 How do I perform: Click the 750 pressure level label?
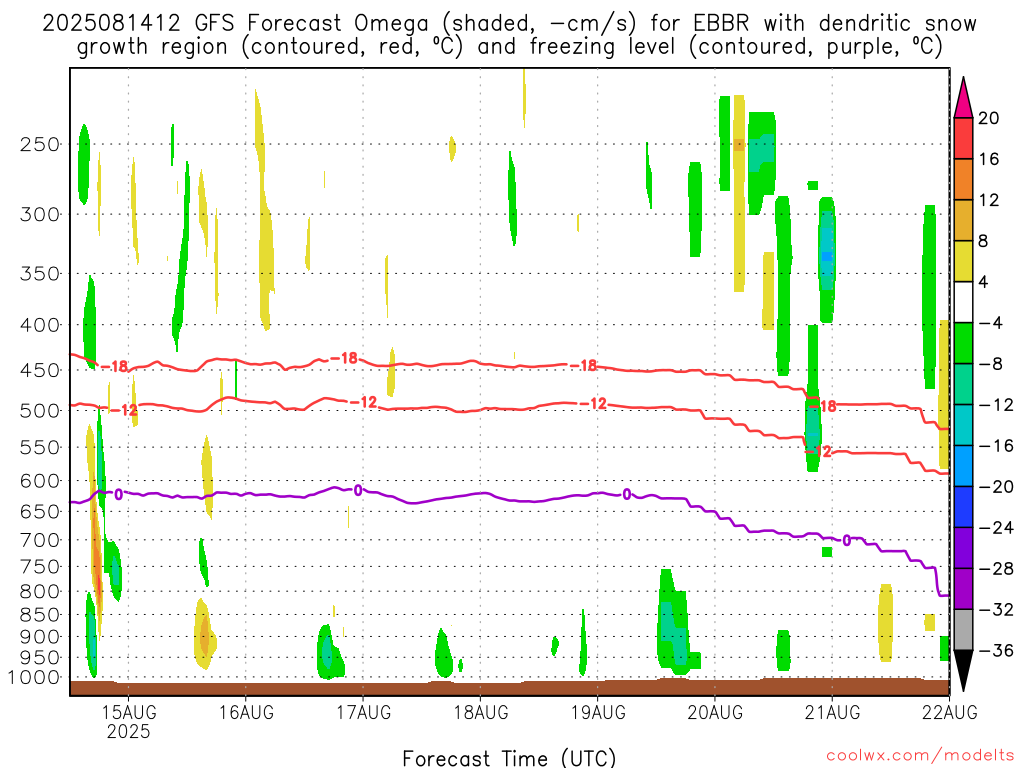[x=40, y=567]
